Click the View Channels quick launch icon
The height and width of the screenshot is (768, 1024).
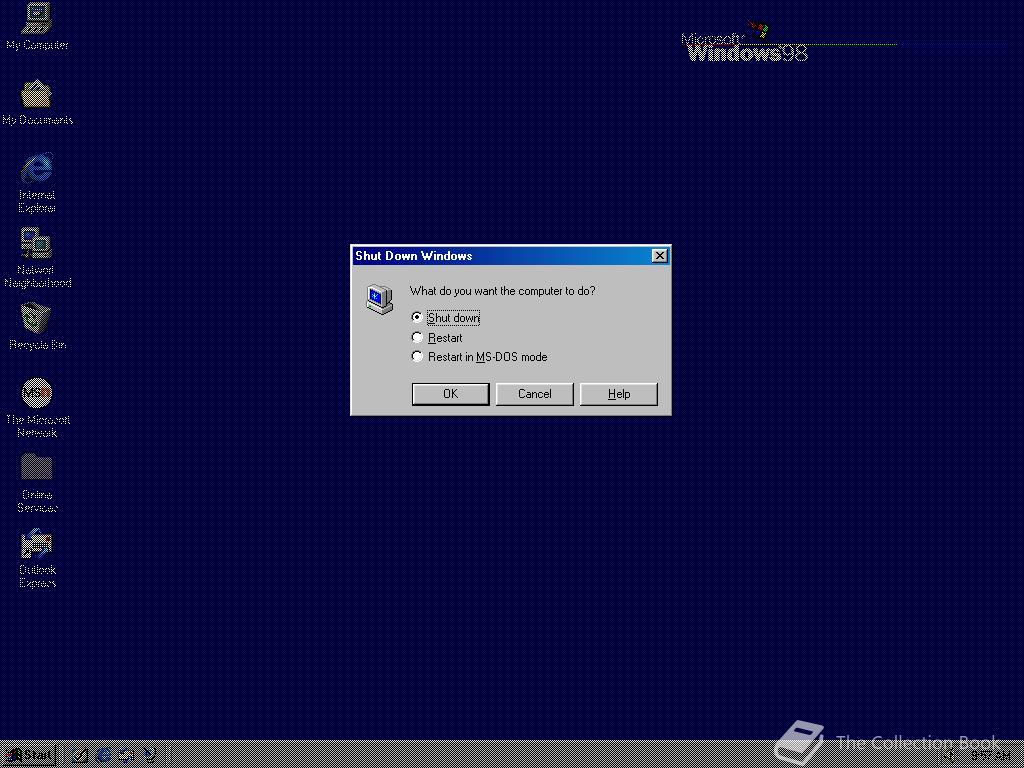(x=150, y=756)
